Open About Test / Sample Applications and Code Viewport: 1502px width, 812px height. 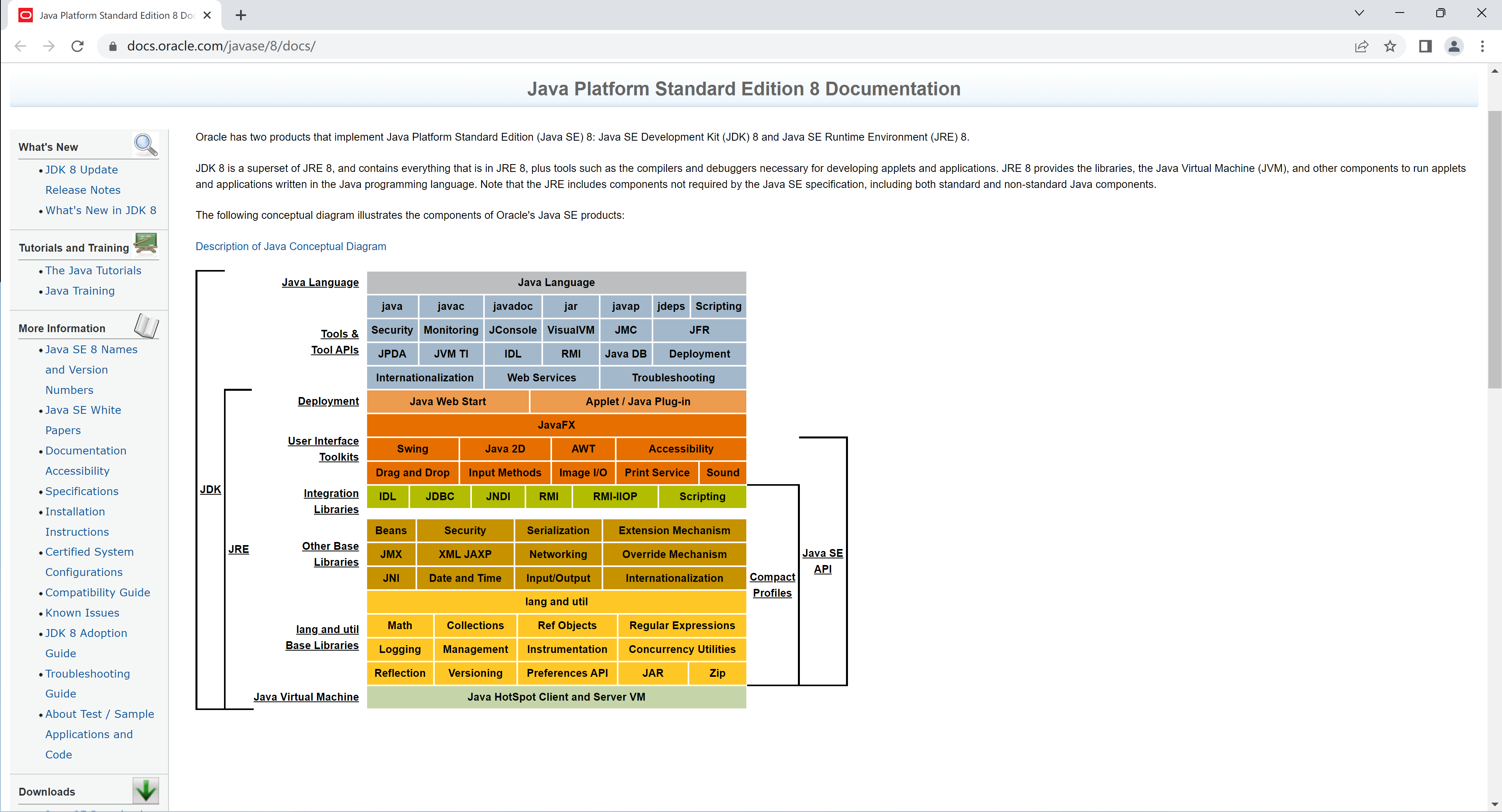point(100,735)
